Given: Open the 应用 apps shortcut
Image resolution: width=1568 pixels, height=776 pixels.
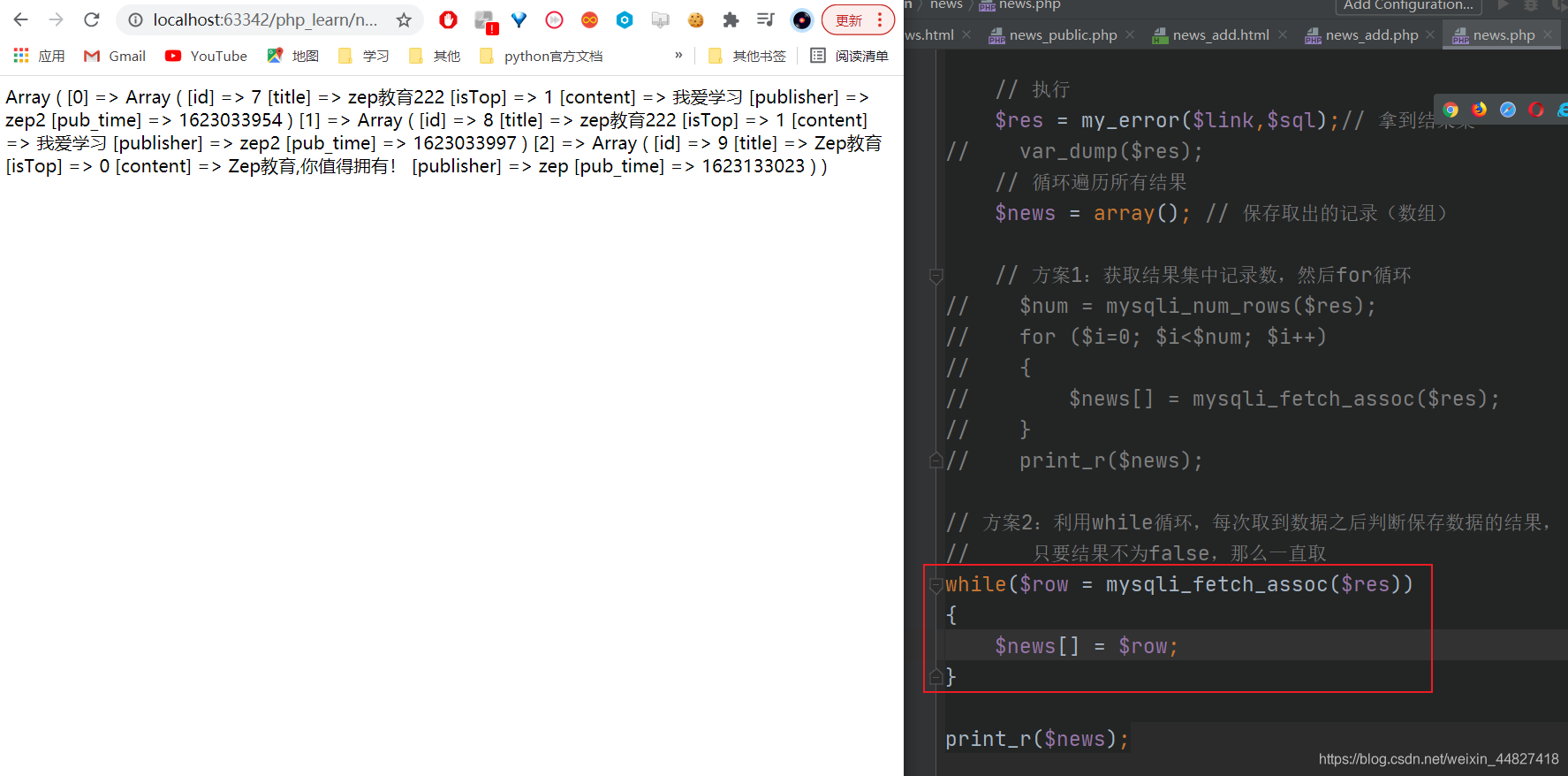Looking at the screenshot, I should 40,56.
